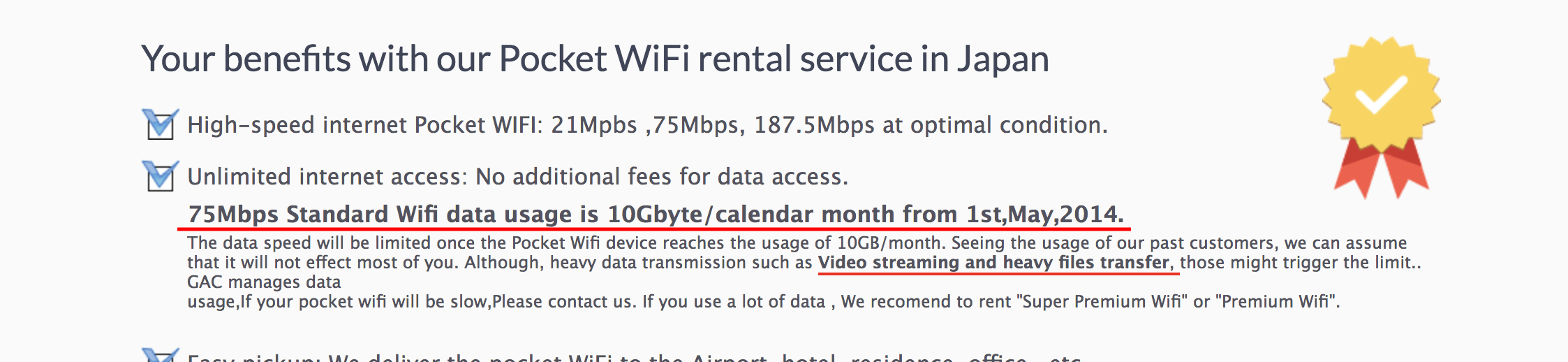Click the checkmark icon beside Unlimited internet access

(x=161, y=175)
